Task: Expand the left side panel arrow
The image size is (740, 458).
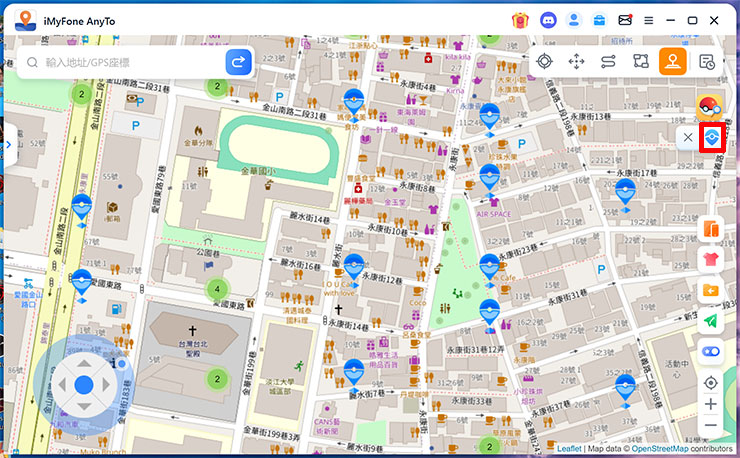Action: pos(7,144)
